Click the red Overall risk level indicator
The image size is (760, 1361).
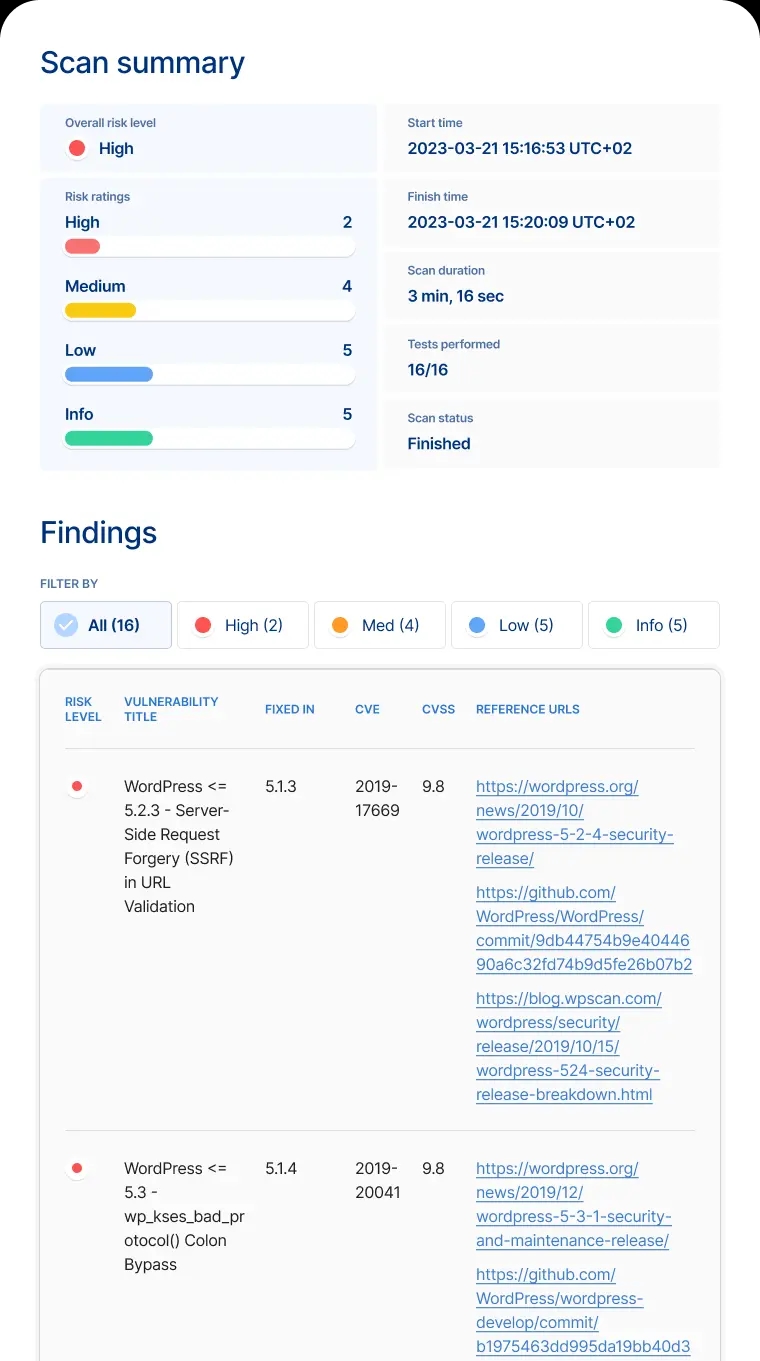(76, 149)
